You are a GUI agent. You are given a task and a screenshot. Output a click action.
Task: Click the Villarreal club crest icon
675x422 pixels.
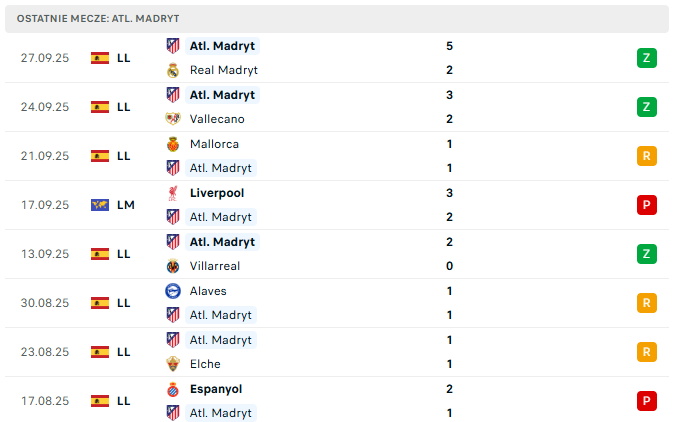click(173, 266)
